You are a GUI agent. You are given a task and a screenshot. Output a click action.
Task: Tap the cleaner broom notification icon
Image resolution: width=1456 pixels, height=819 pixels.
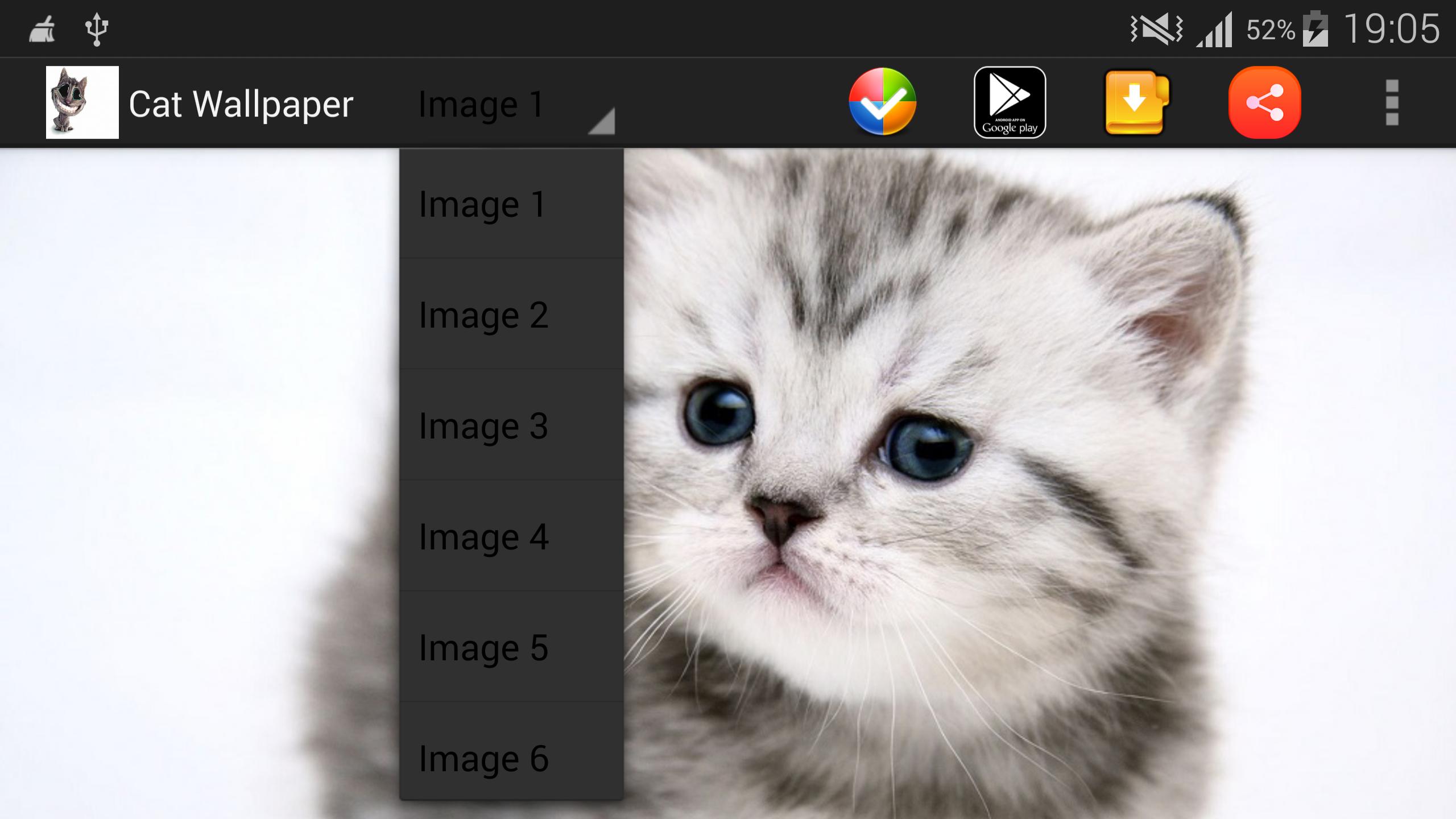(42, 30)
